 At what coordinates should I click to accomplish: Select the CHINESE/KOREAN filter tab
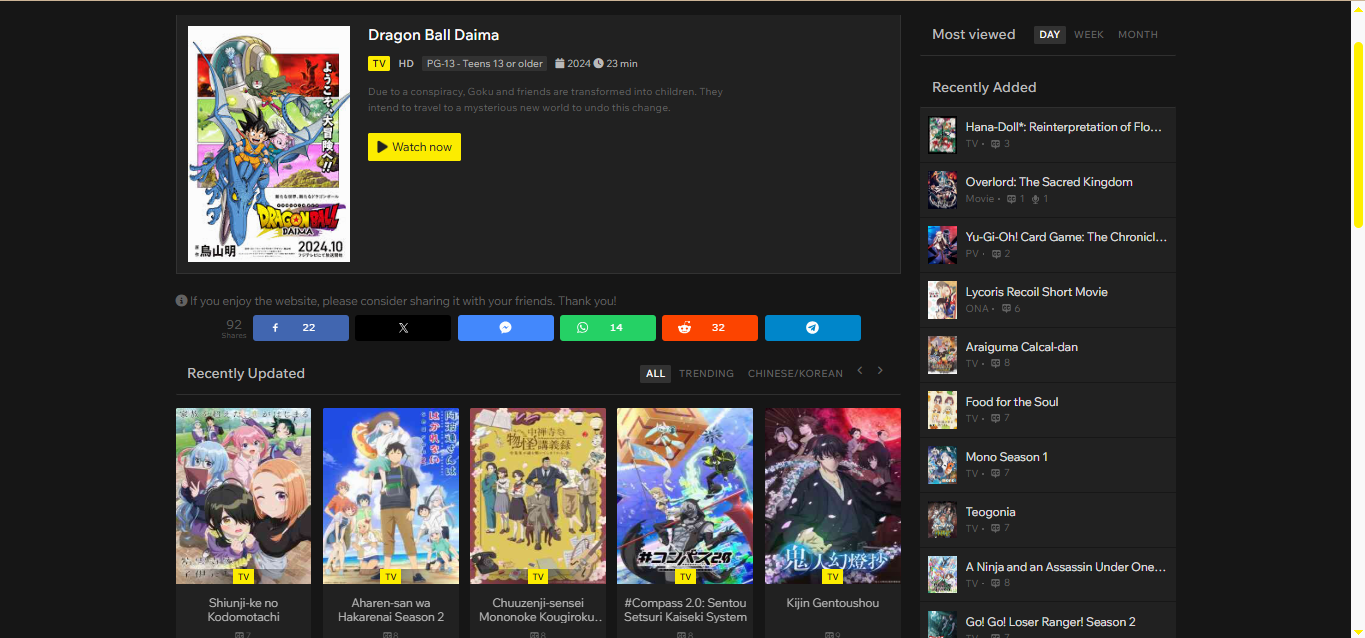[795, 374]
